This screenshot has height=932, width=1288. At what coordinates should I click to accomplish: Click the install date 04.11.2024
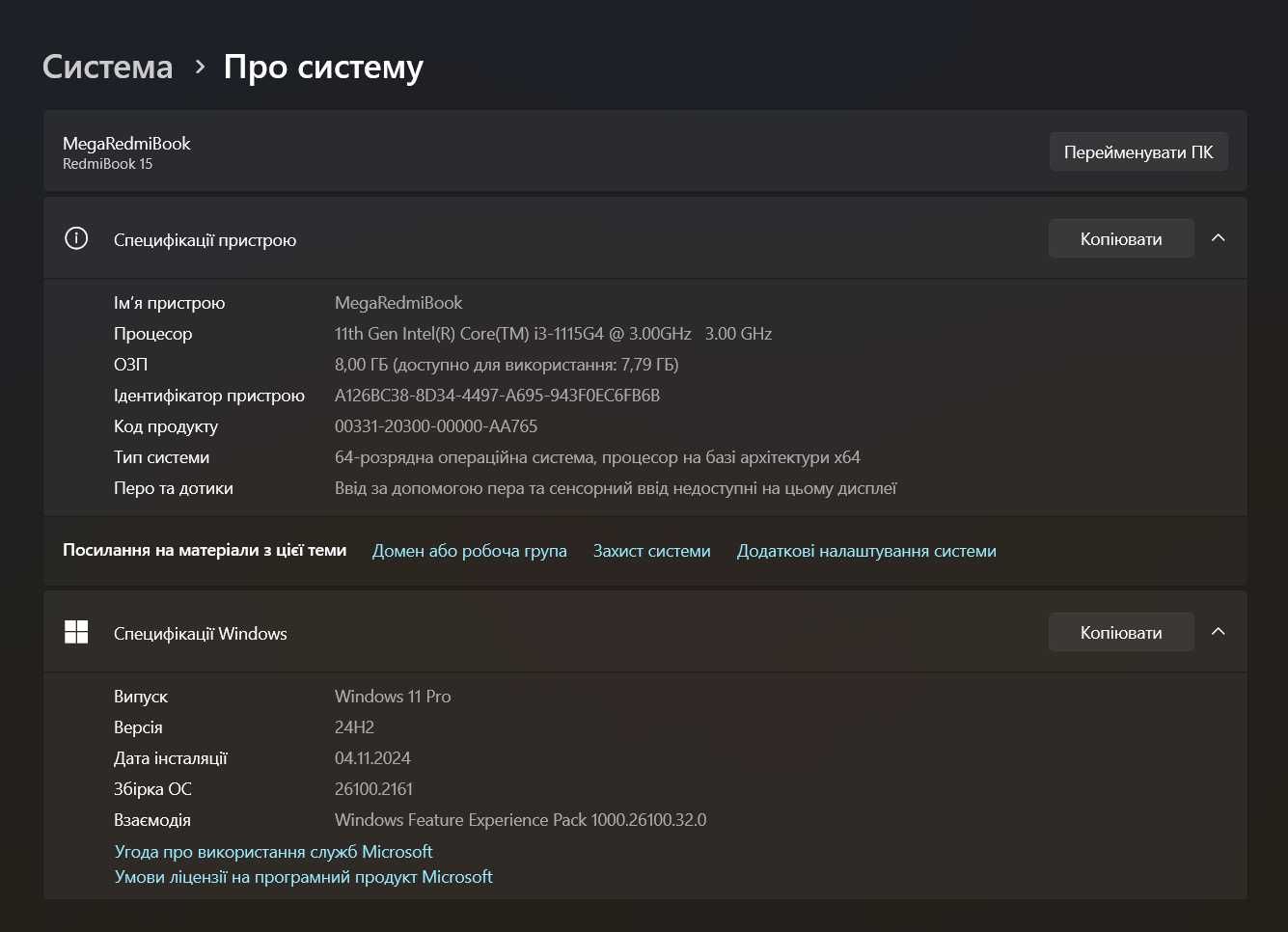pos(372,758)
